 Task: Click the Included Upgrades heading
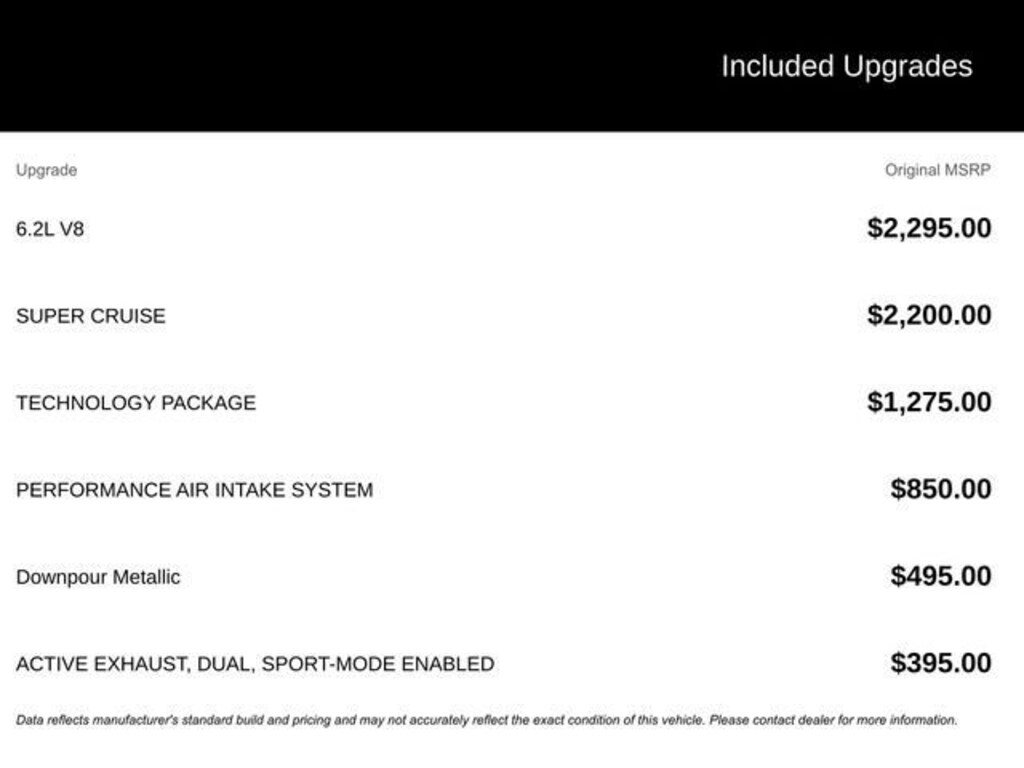[x=846, y=66]
